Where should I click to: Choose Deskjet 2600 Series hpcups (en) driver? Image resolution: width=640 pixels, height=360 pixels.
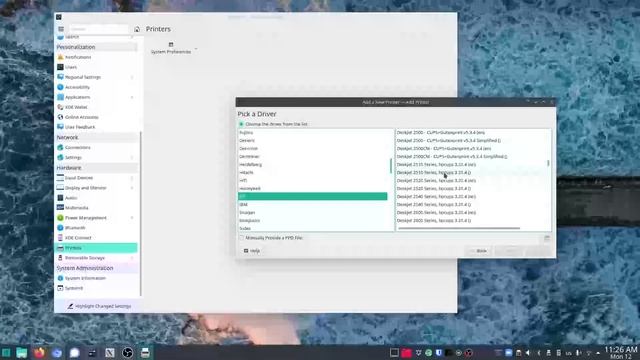tap(436, 213)
